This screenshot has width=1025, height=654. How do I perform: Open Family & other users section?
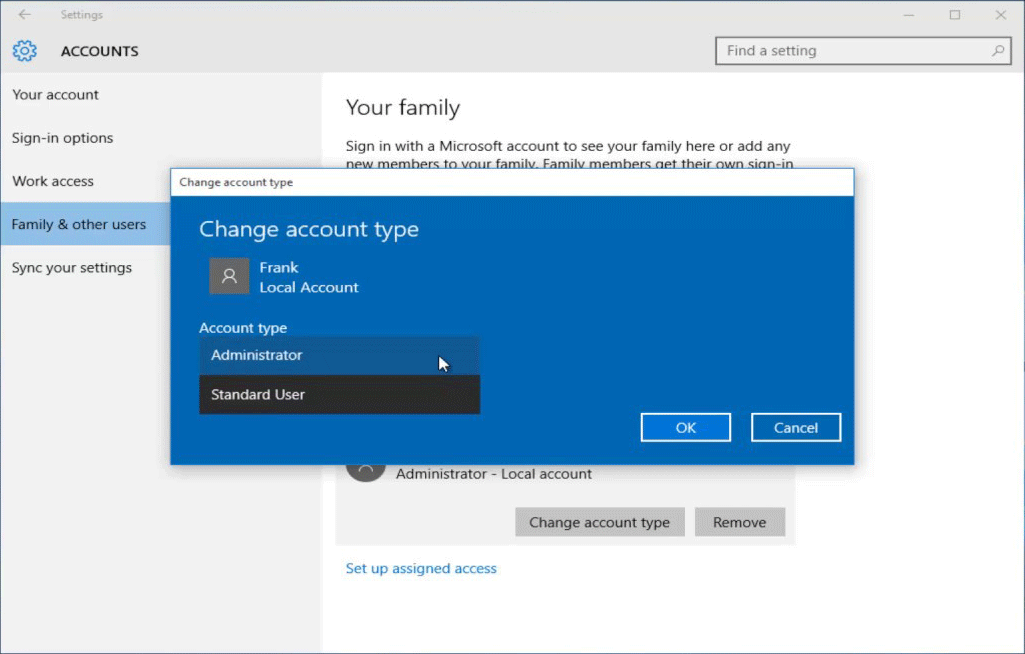pyautogui.click(x=86, y=224)
